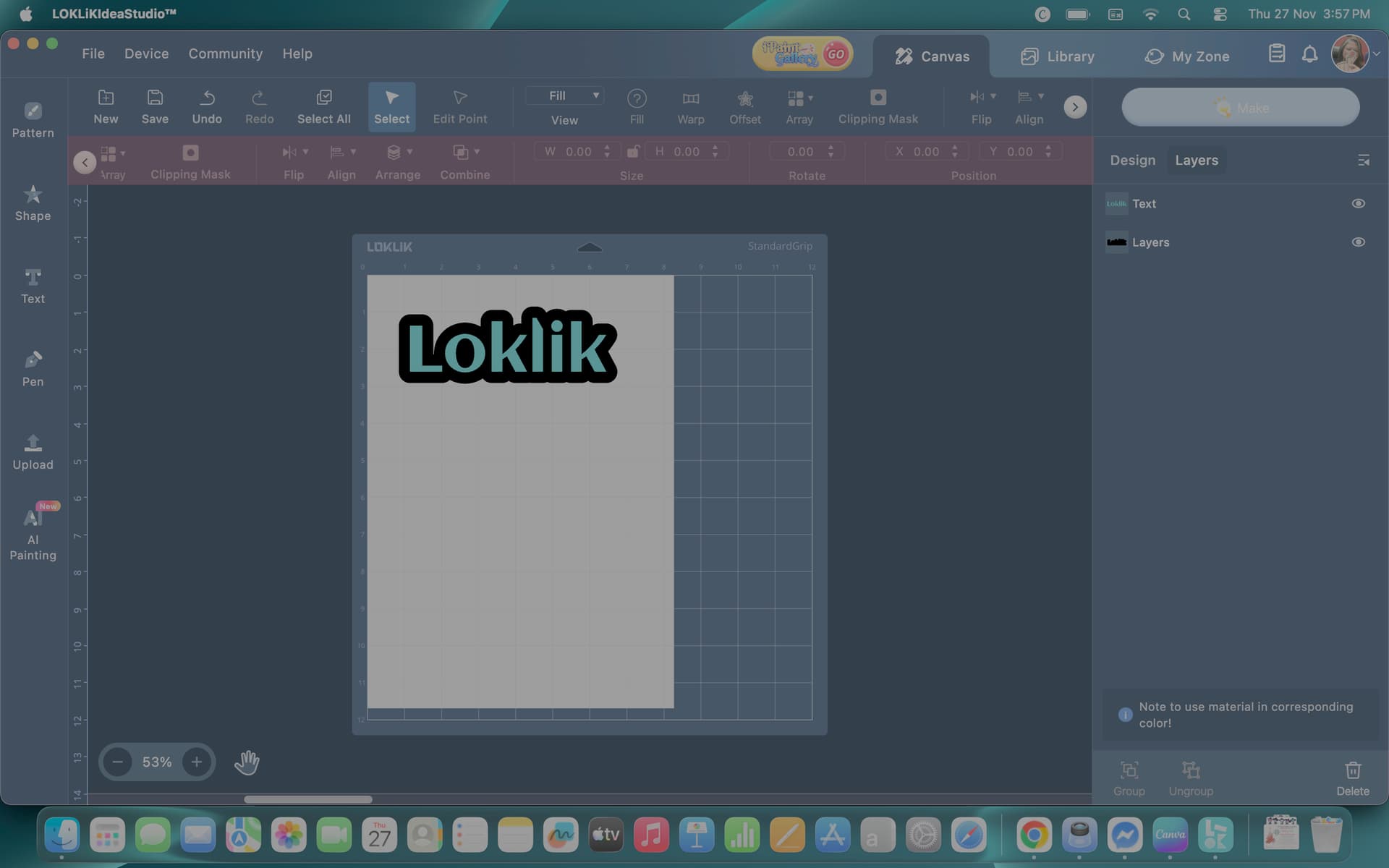Open the notifications bell
This screenshot has width=1389, height=868.
tap(1309, 54)
